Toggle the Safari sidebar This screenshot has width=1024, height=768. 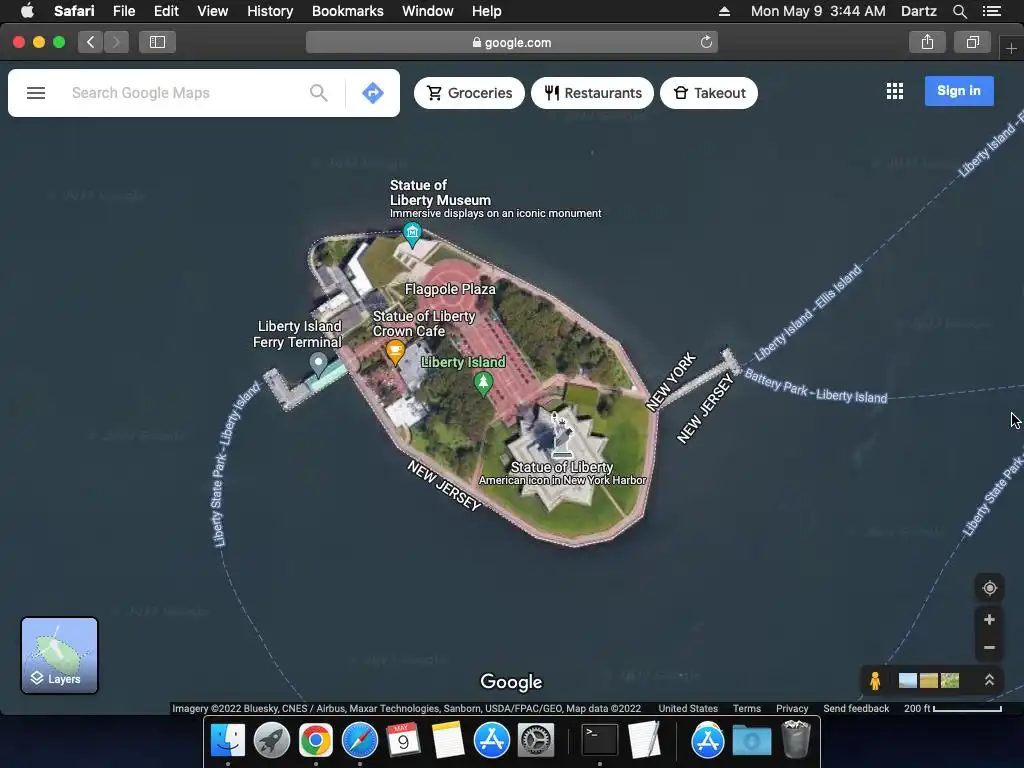[157, 42]
